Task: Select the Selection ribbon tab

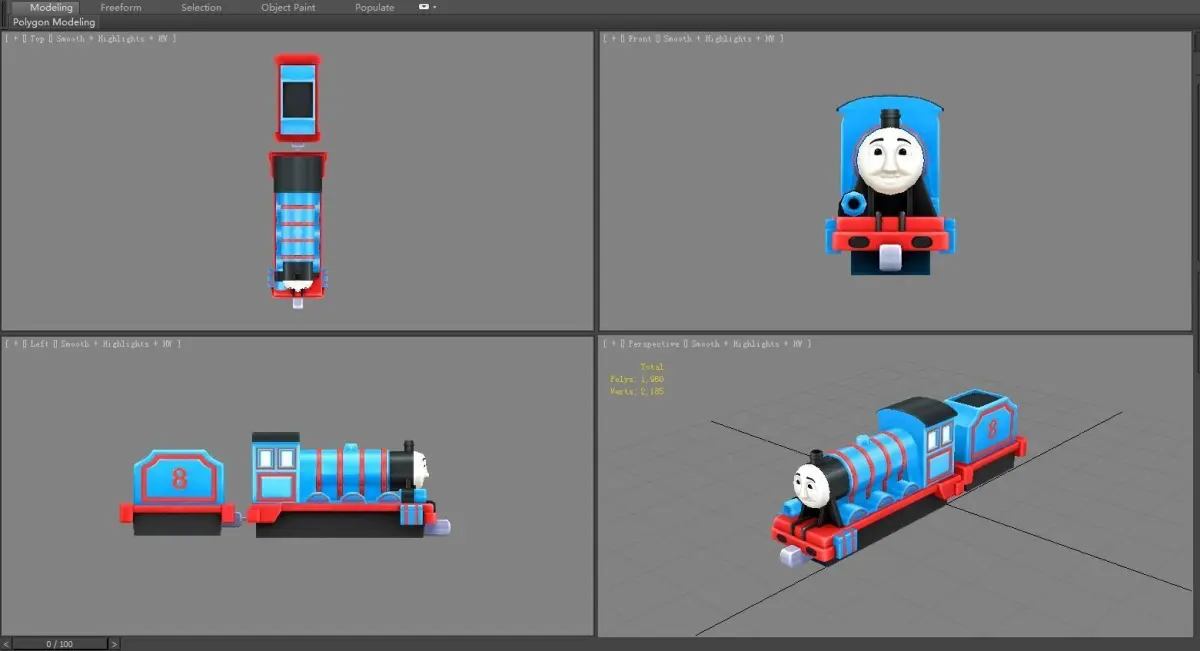Action: pos(201,7)
